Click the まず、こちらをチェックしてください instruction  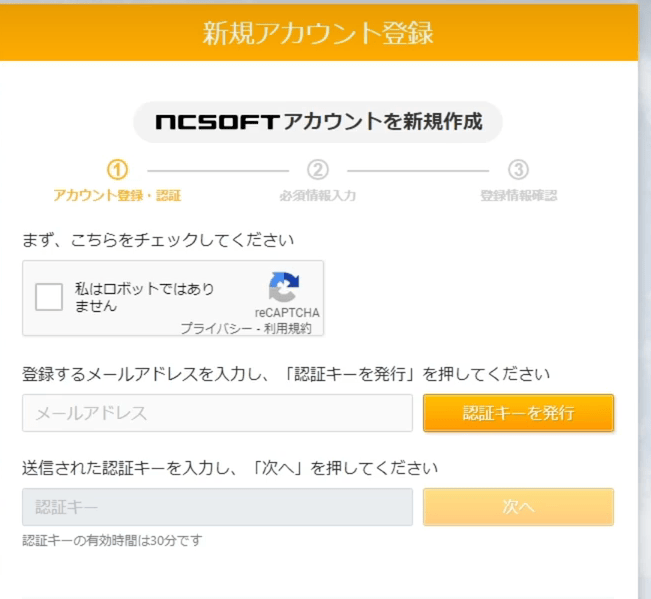(x=158, y=240)
